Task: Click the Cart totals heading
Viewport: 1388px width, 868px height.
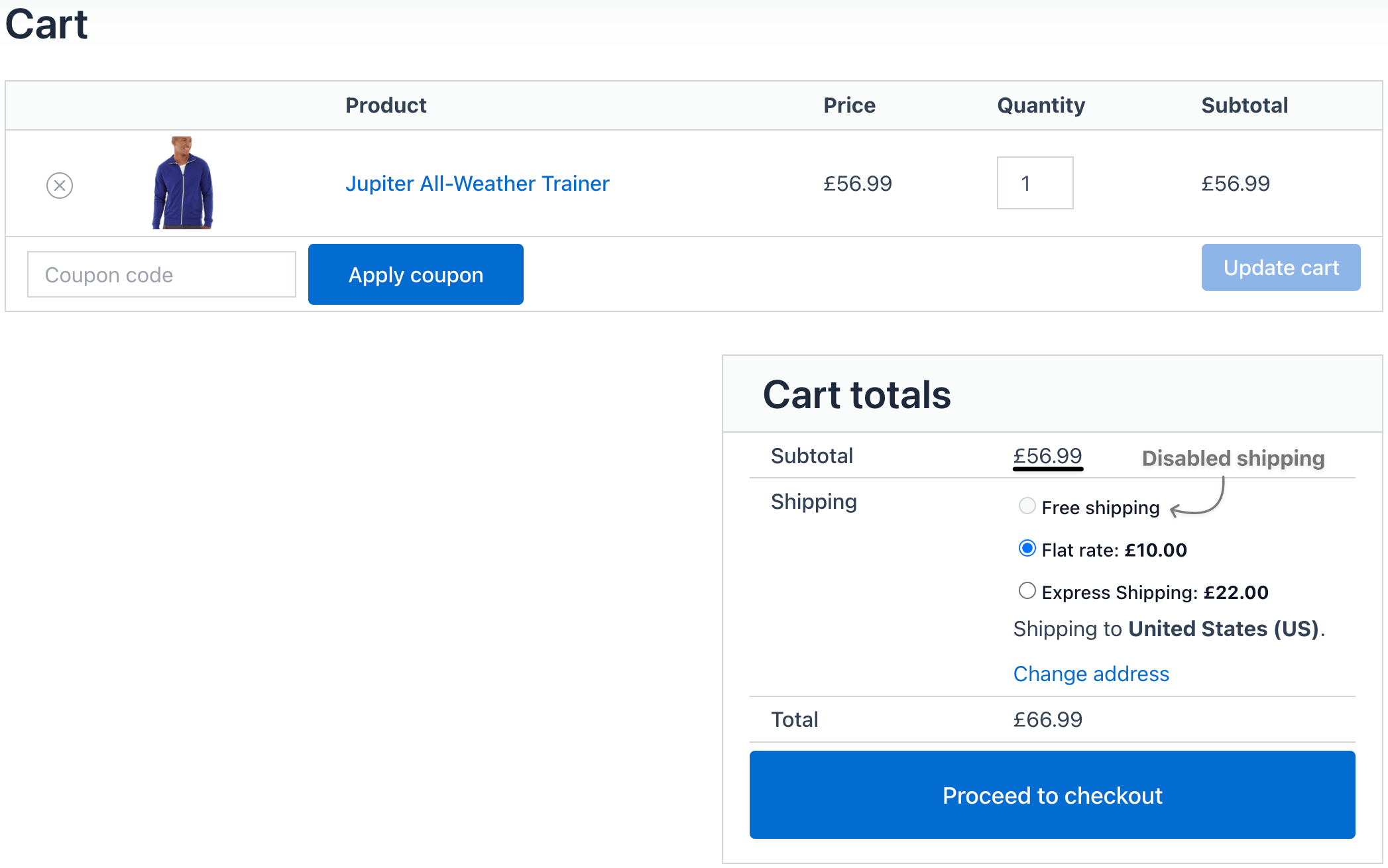Action: point(856,395)
